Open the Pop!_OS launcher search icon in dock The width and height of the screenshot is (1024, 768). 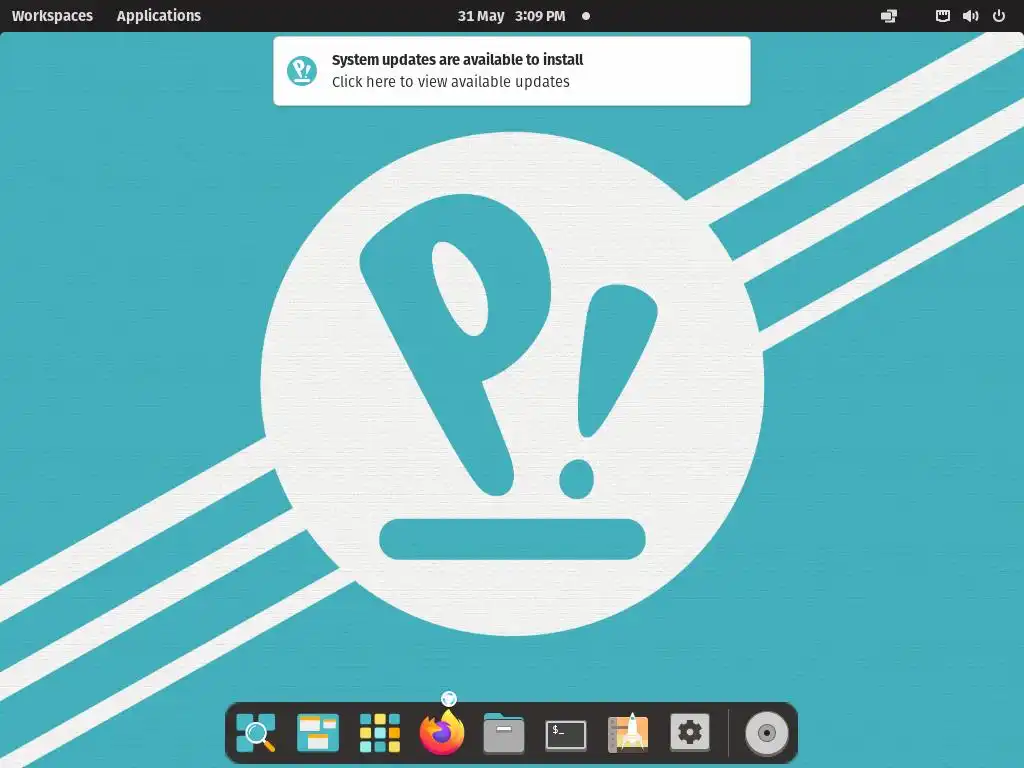coord(255,733)
